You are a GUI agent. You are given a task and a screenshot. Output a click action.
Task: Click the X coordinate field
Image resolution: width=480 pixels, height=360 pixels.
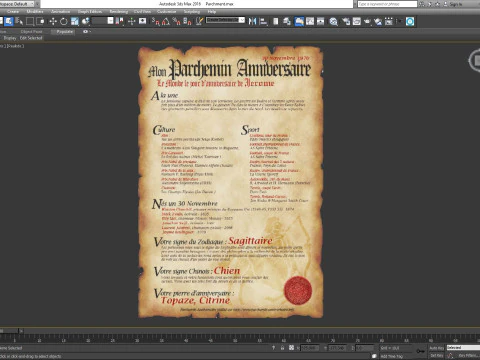coord(309,348)
